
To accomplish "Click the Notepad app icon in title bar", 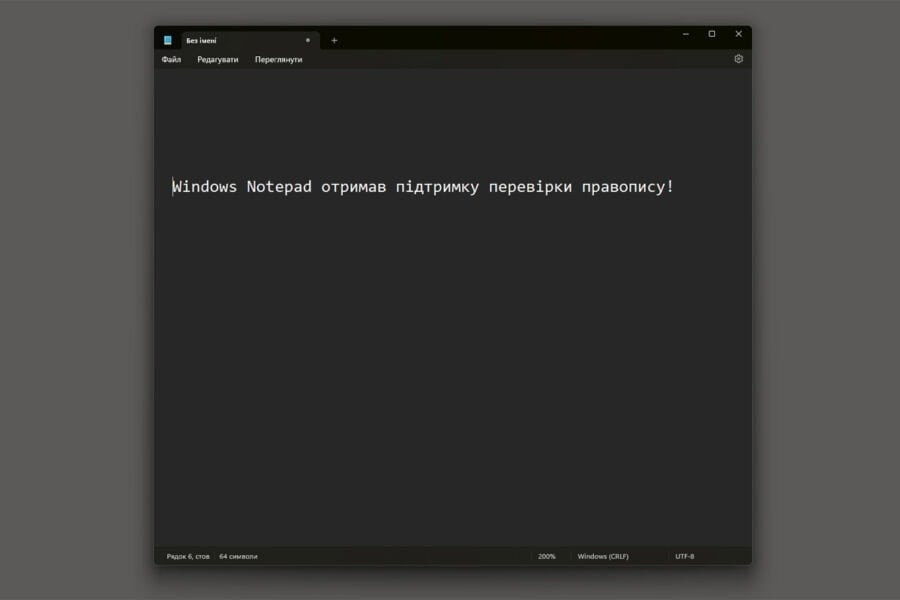I will pyautogui.click(x=168, y=40).
